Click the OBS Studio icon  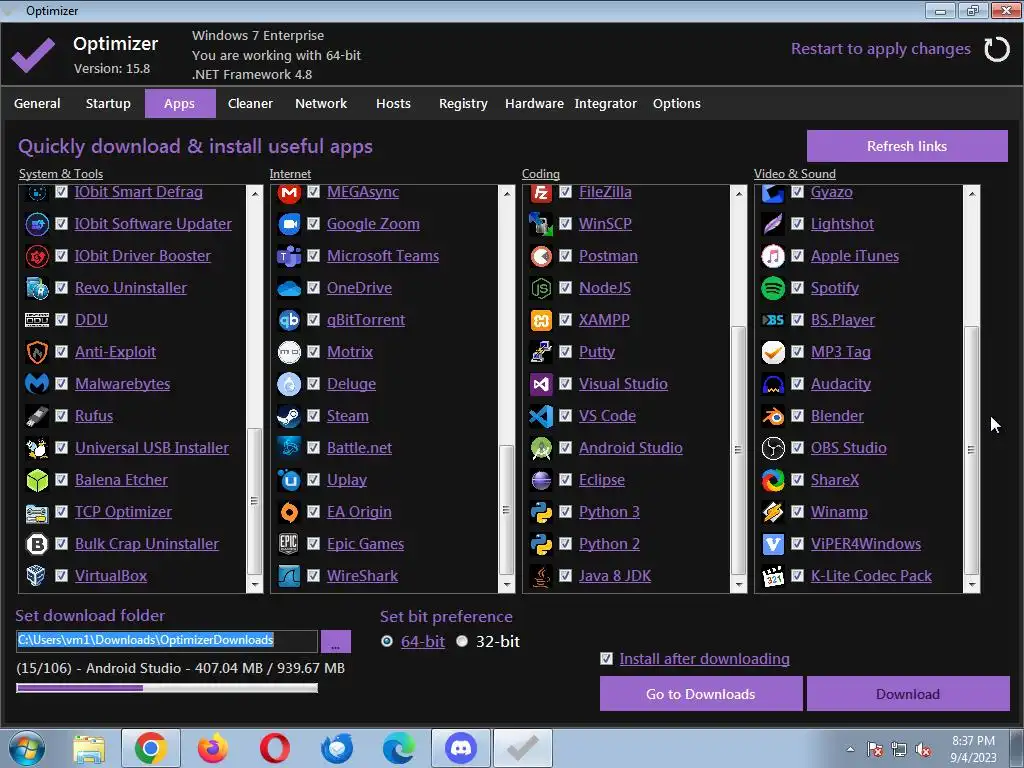773,447
